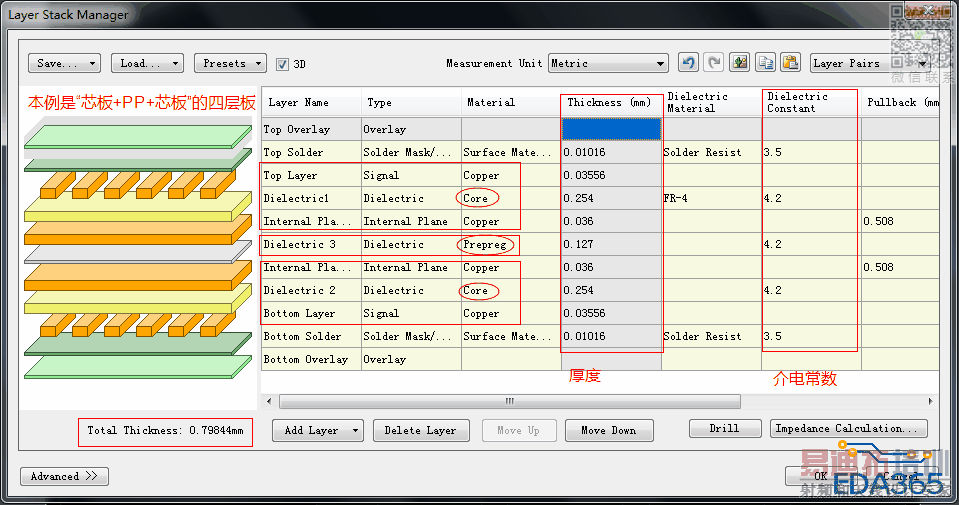Open the Load dropdown button

(147, 63)
